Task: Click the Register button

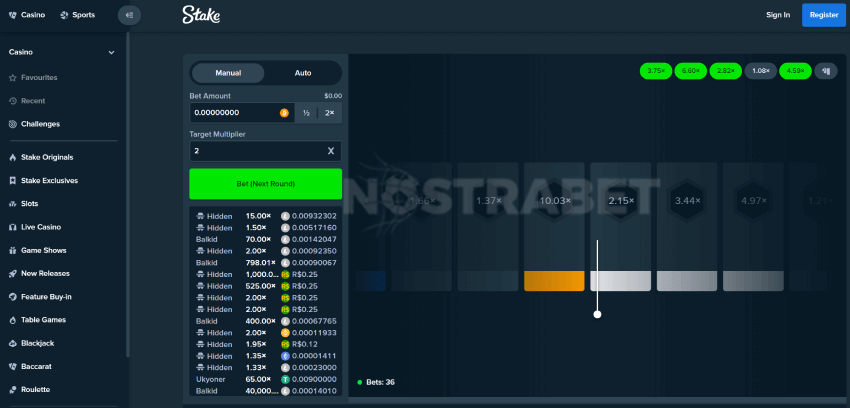Action: tap(823, 15)
